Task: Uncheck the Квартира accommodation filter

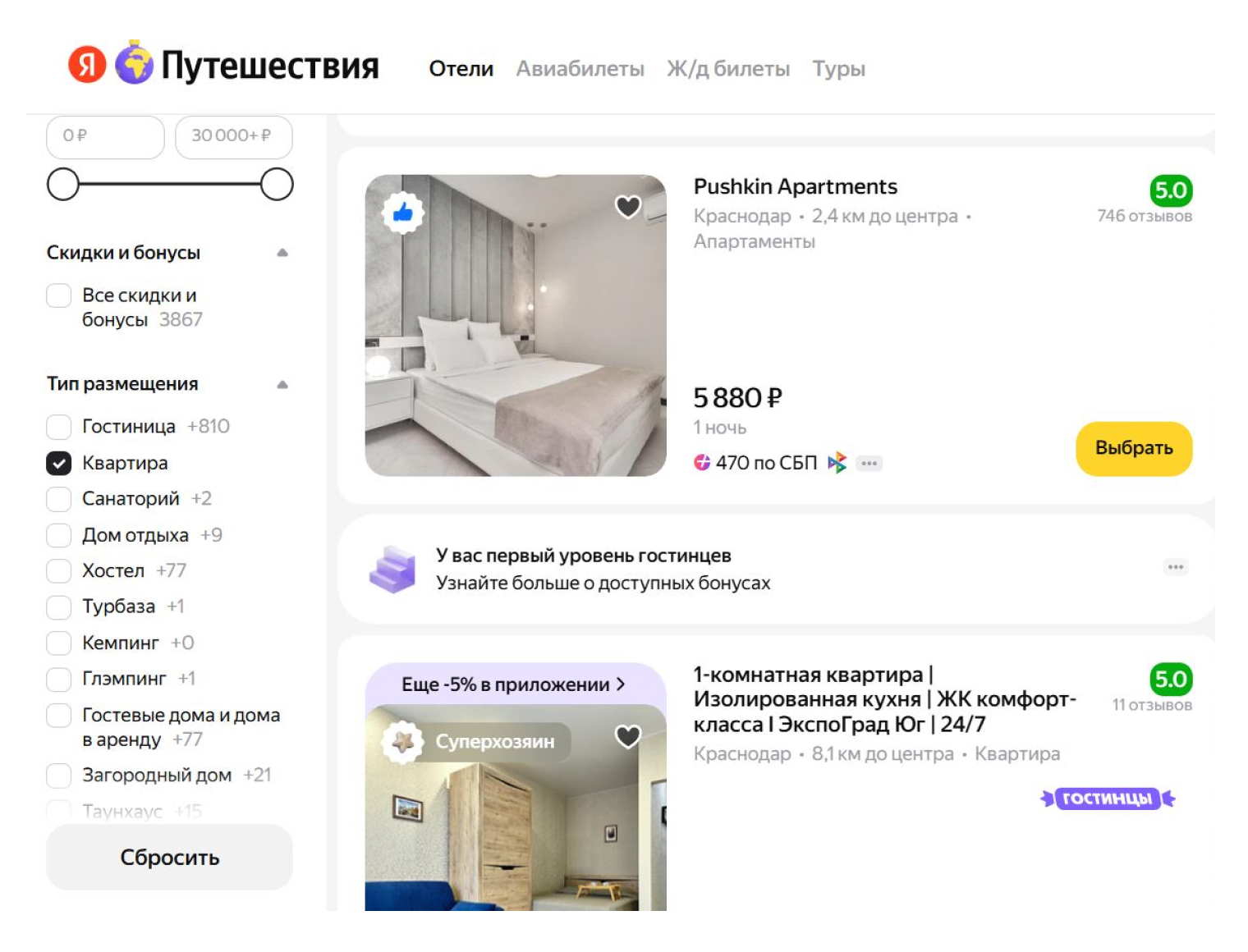Action: coord(58,463)
